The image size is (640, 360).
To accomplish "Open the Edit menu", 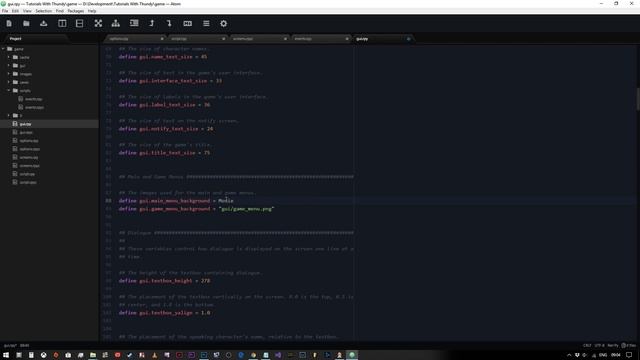I will tap(15, 11).
